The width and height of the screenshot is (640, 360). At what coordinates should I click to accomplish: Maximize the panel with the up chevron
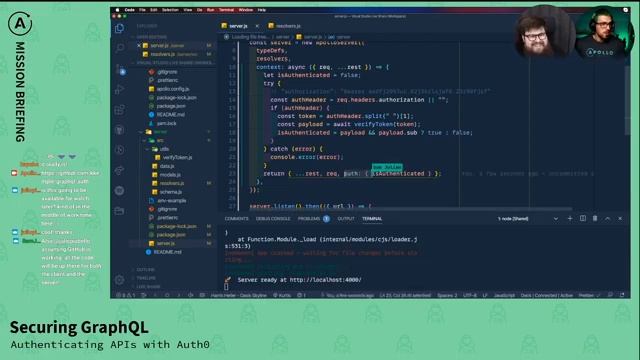tap(608, 219)
